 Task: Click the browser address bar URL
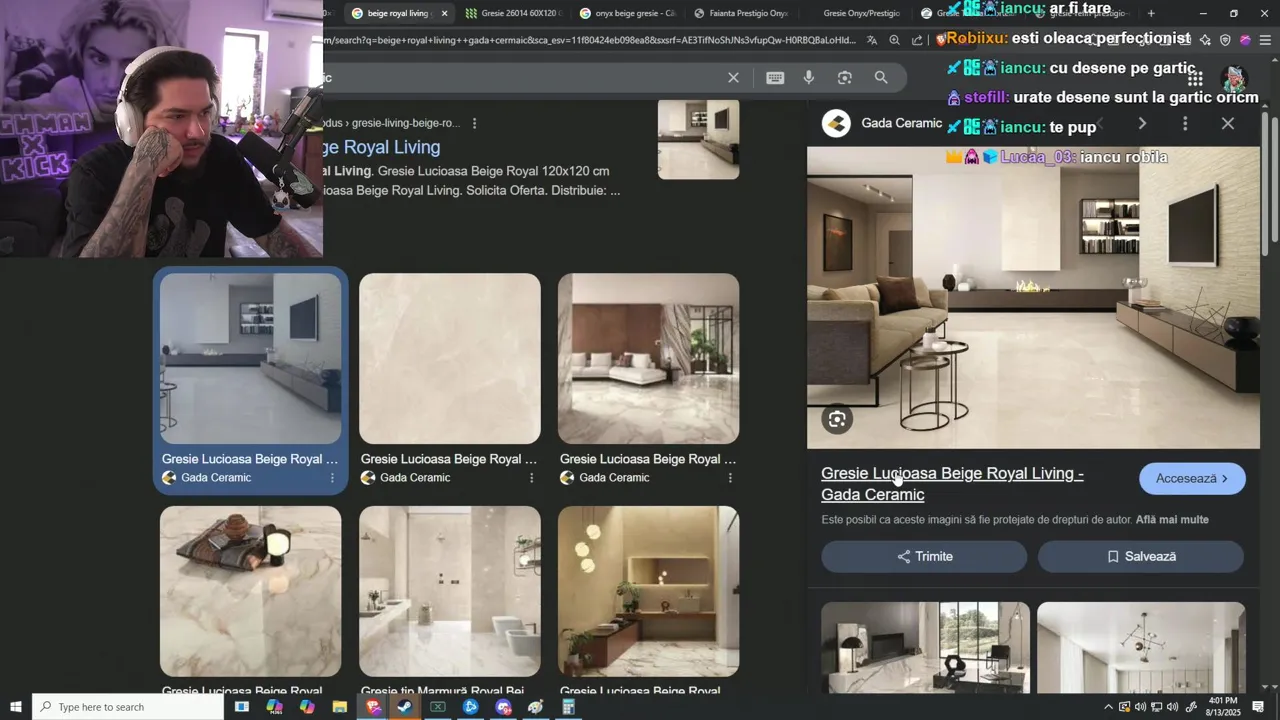pos(590,40)
